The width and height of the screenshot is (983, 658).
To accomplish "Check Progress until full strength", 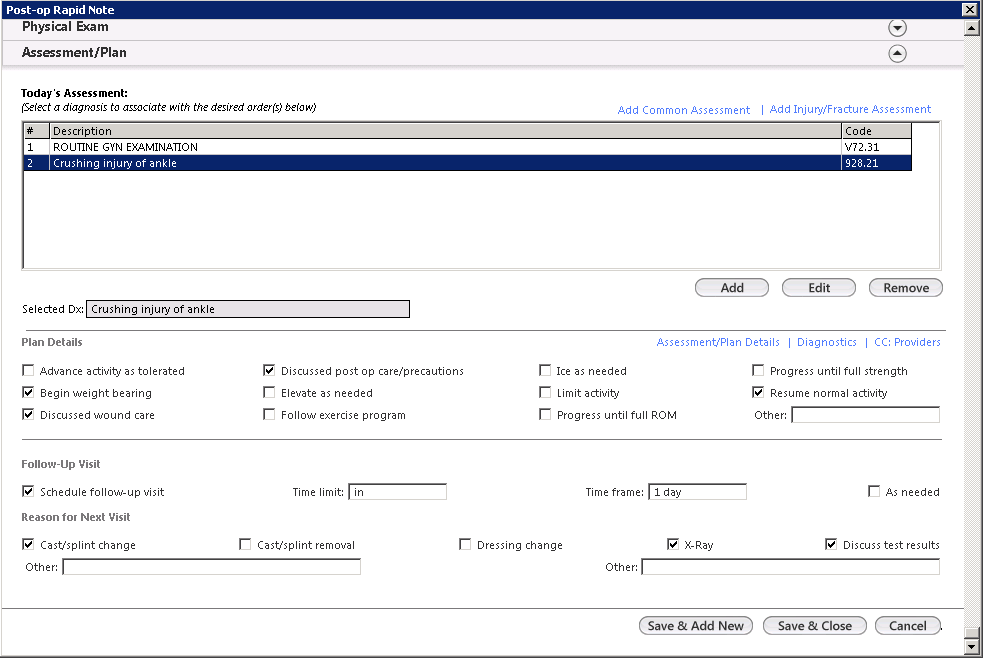I will coord(758,370).
